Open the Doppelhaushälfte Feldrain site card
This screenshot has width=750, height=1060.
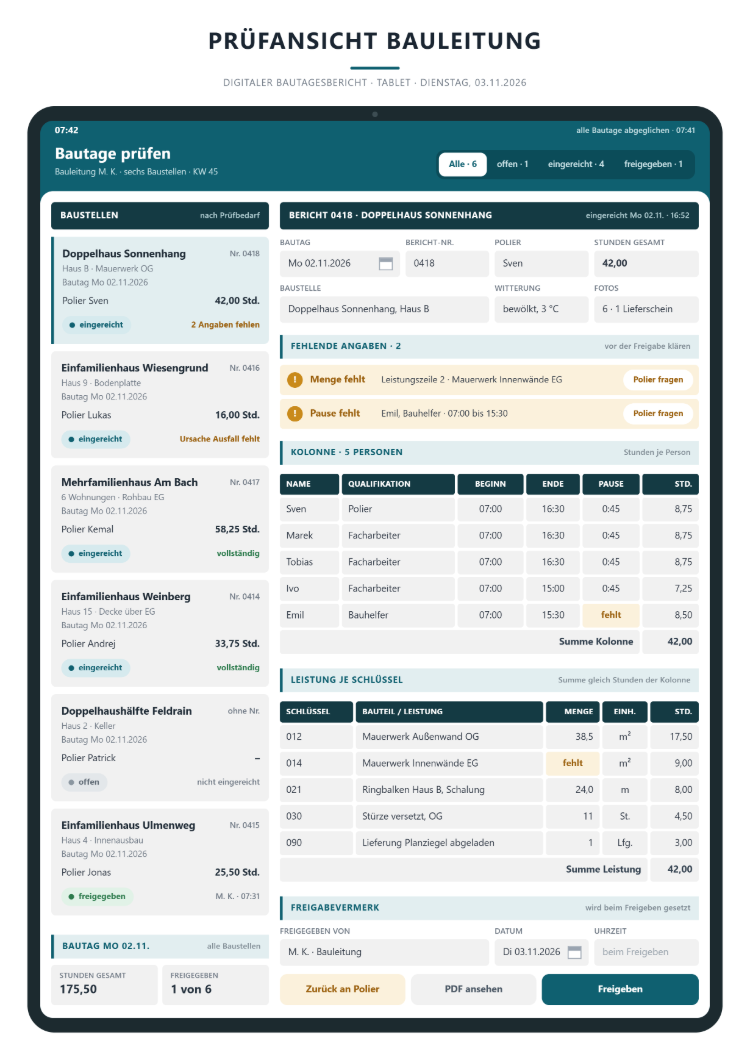(160, 747)
